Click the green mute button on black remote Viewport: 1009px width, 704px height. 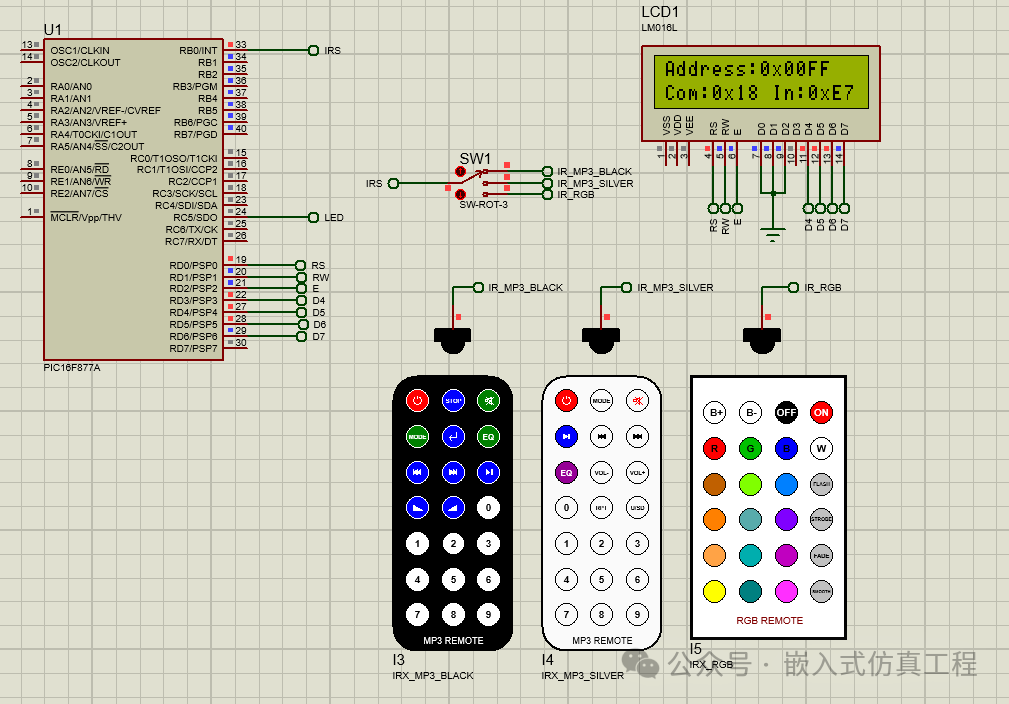point(488,400)
